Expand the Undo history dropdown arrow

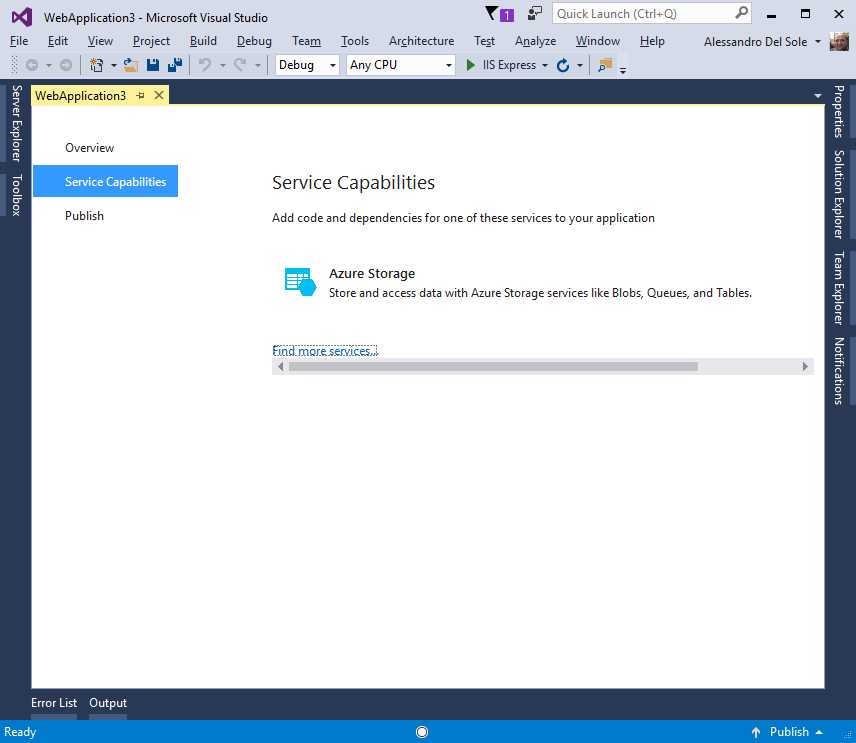223,66
